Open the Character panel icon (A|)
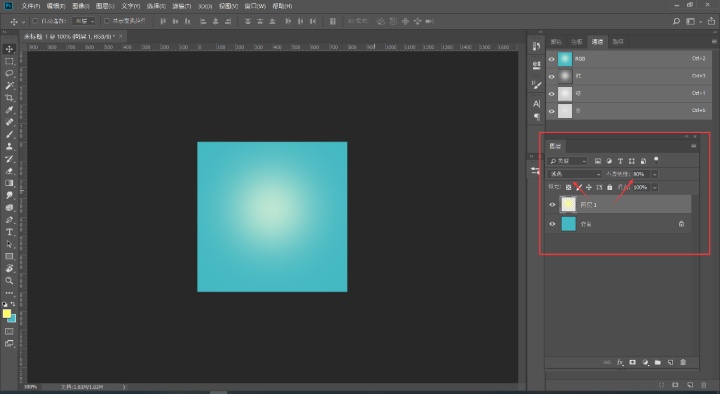The image size is (720, 394). click(x=536, y=104)
